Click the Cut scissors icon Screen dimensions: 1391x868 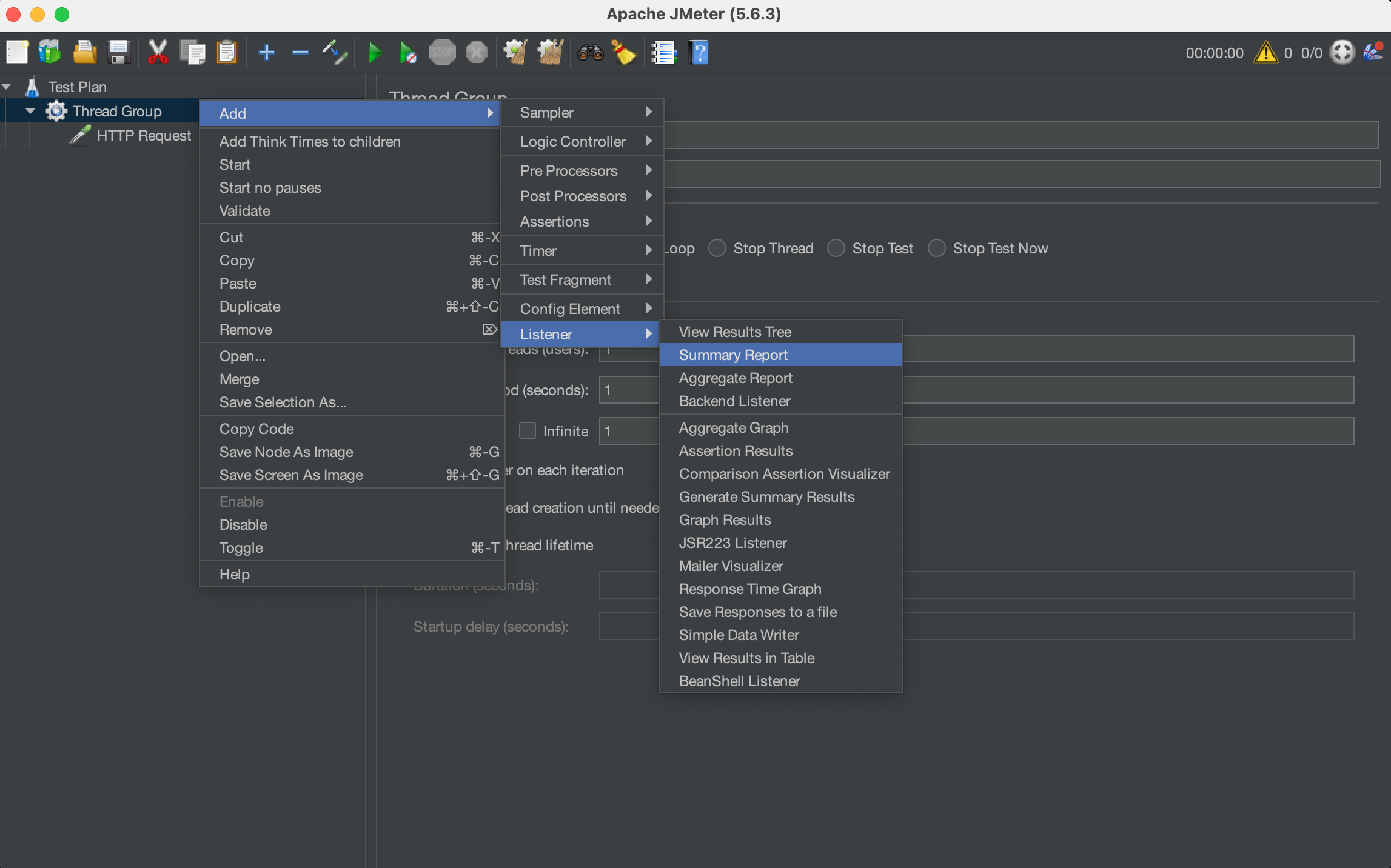158,53
